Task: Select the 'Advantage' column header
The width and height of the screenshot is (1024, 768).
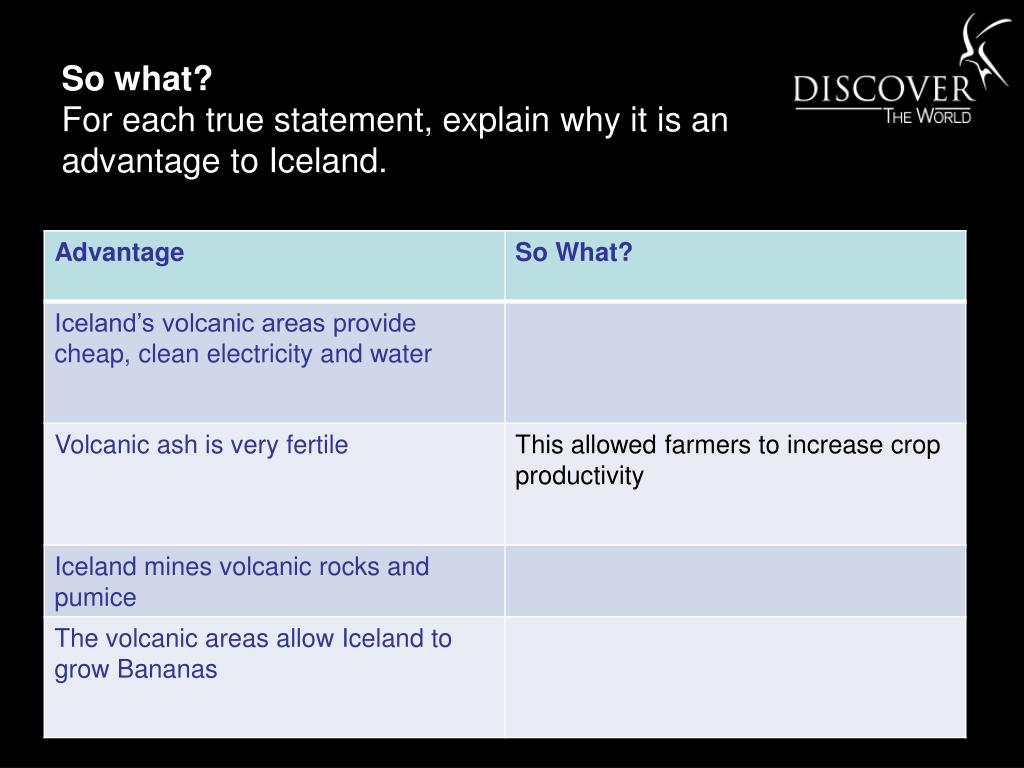Action: [120, 252]
